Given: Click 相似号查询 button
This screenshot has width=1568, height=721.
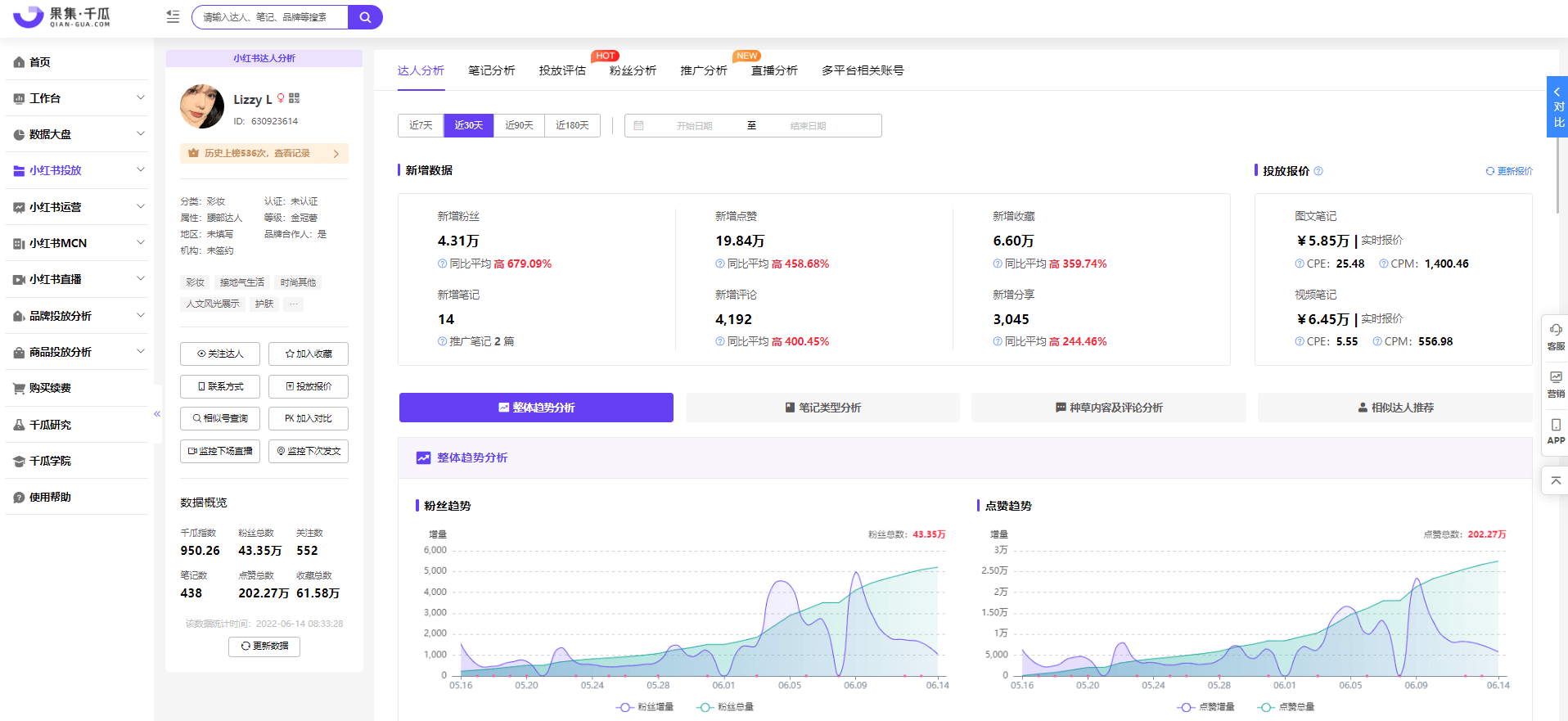Looking at the screenshot, I should tap(220, 418).
